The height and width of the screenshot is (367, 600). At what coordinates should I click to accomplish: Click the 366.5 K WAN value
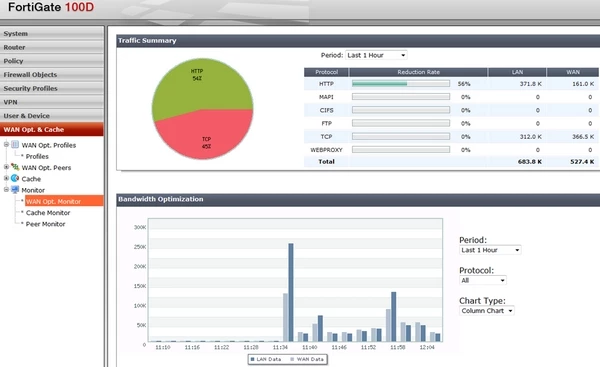pyautogui.click(x=583, y=136)
